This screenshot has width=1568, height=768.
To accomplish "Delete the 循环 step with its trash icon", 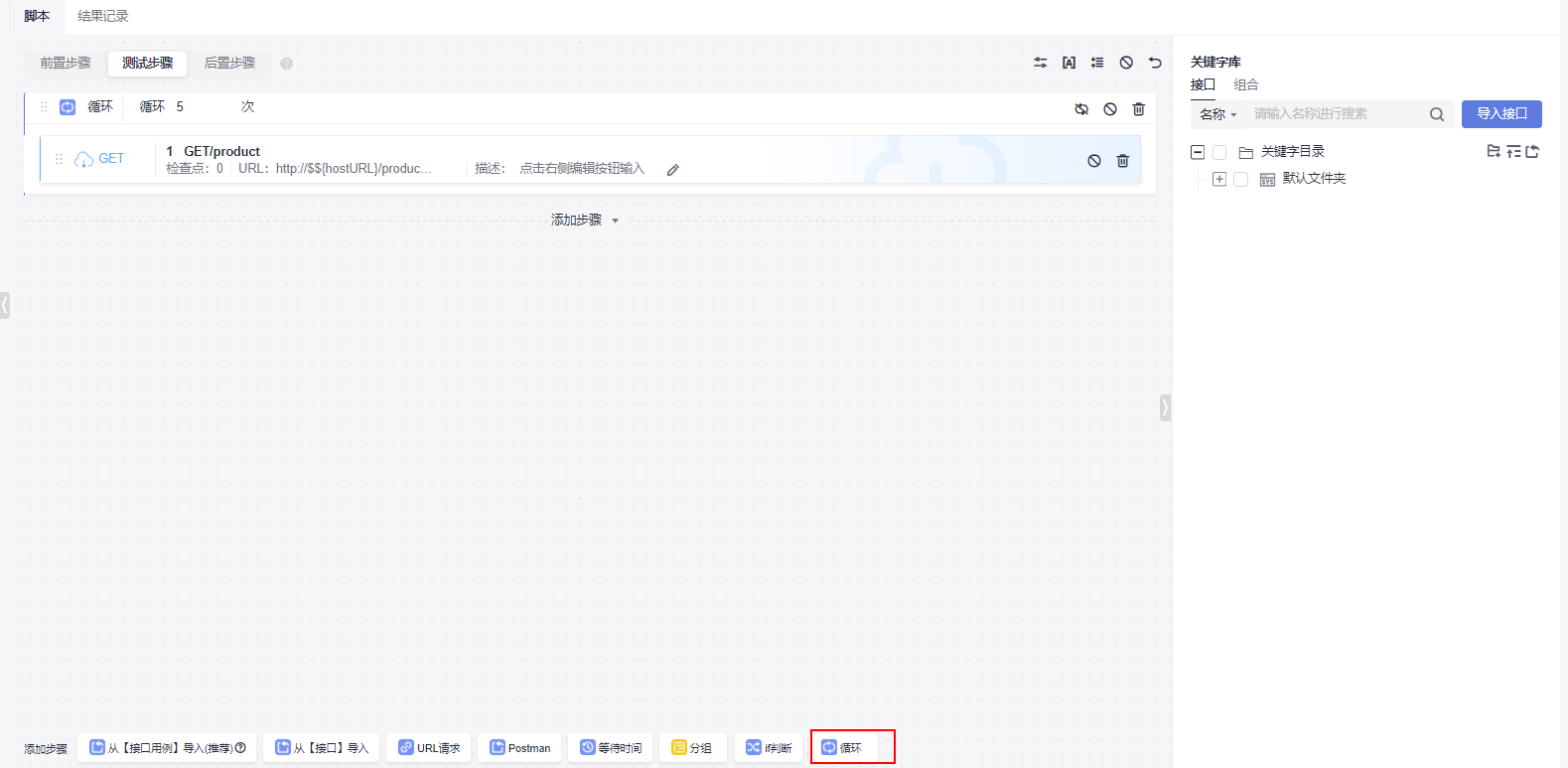I will (1139, 109).
